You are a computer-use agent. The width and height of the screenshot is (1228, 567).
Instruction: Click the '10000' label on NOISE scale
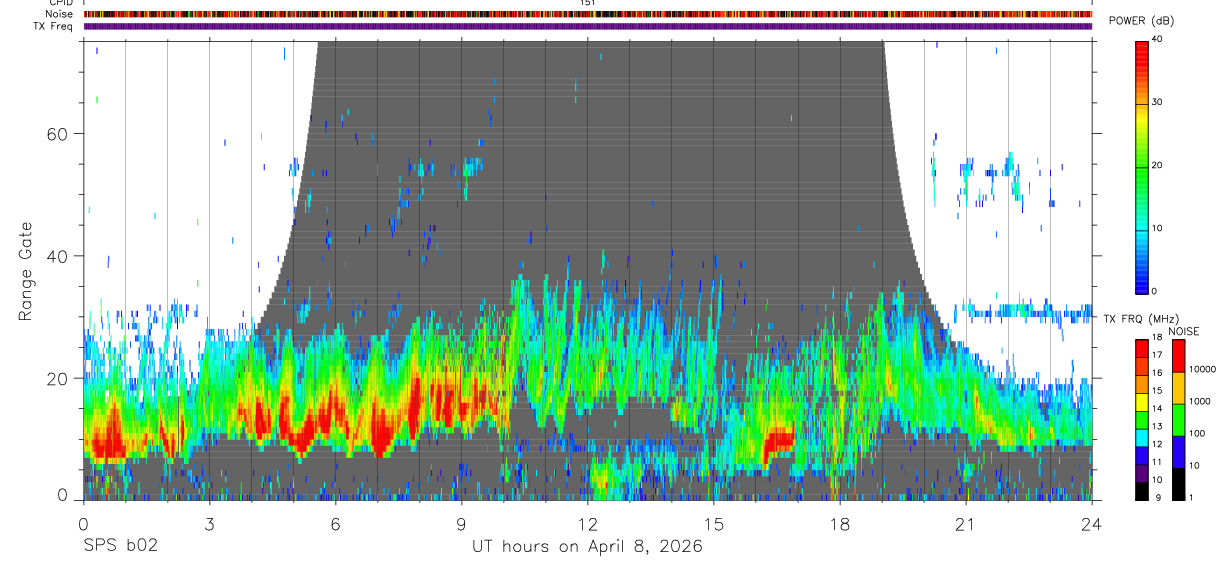coord(1202,370)
